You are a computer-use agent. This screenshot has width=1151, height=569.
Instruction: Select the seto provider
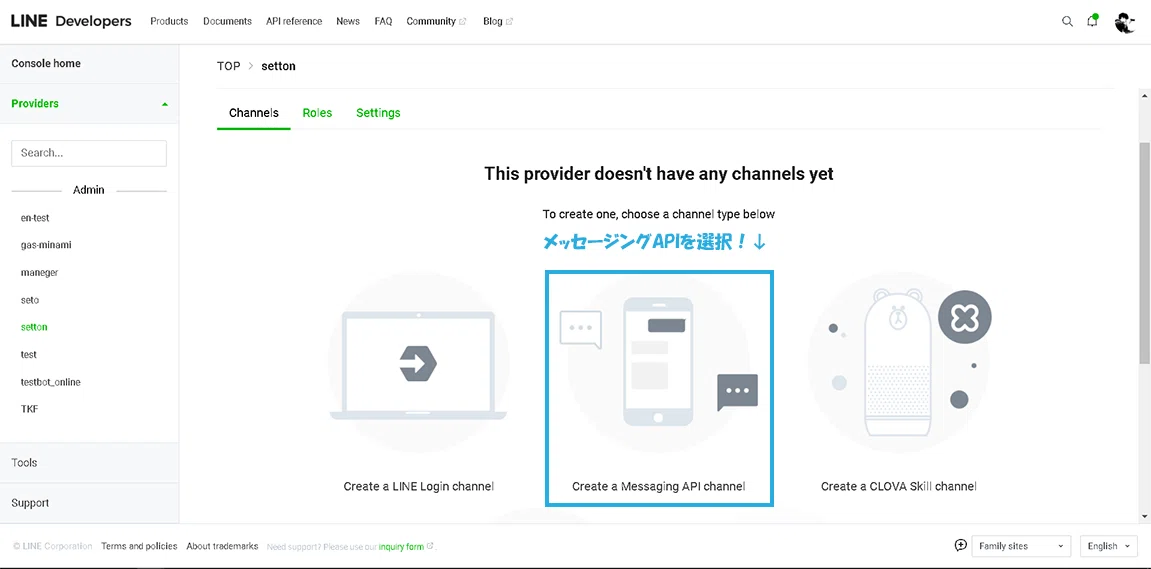coord(30,300)
